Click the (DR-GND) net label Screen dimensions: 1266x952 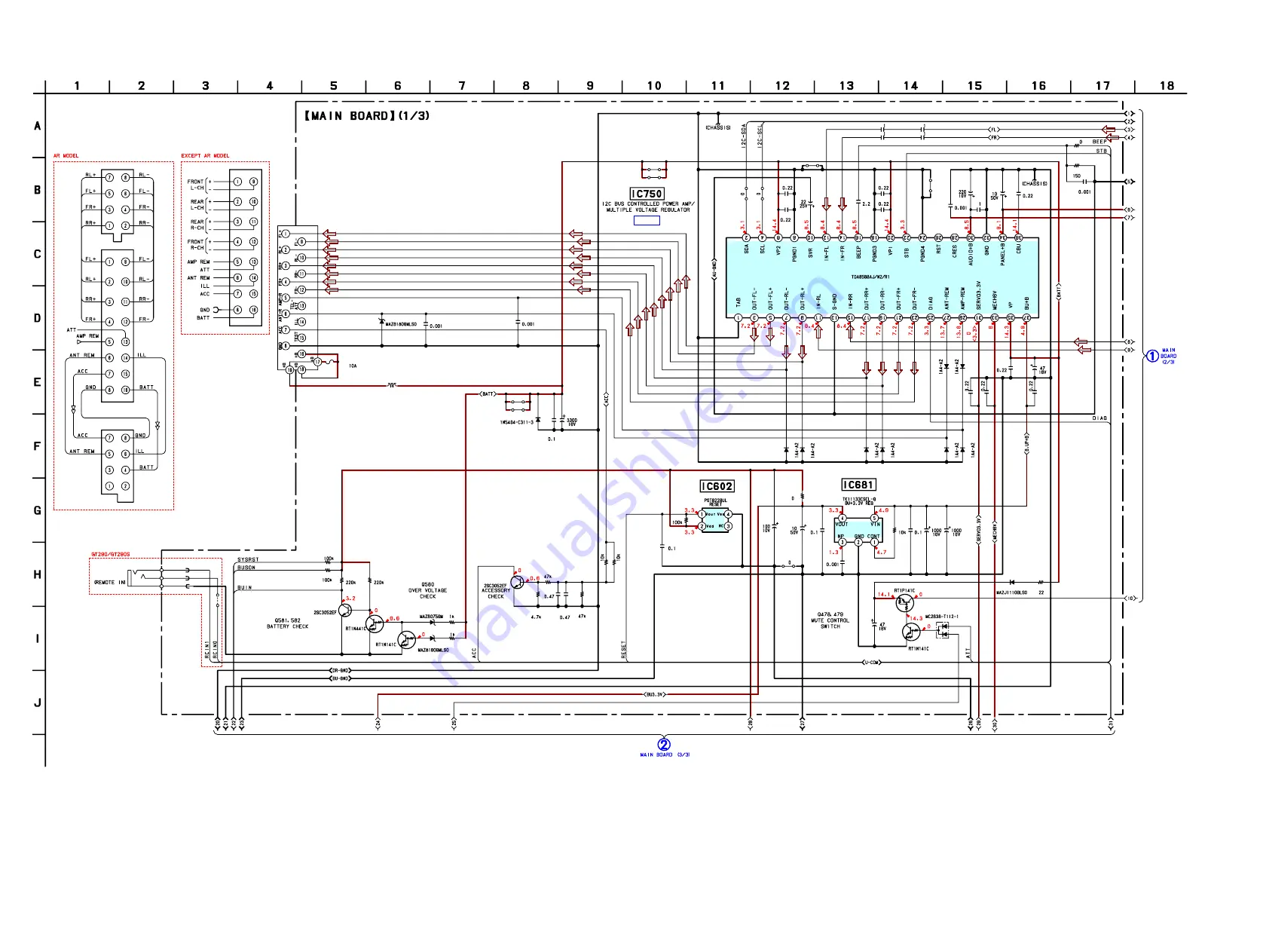point(340,670)
